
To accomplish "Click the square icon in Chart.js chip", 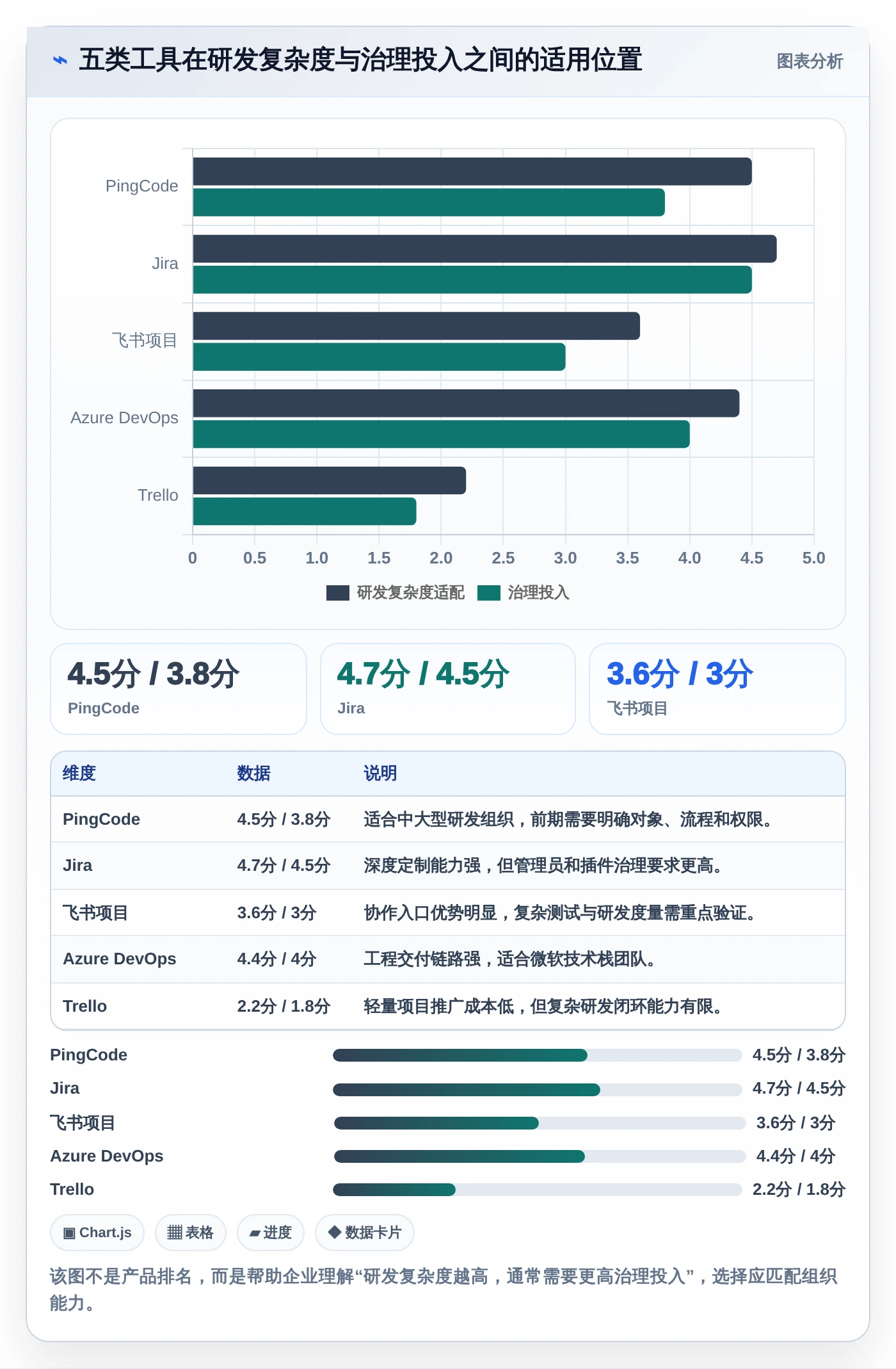I will 69,1233.
